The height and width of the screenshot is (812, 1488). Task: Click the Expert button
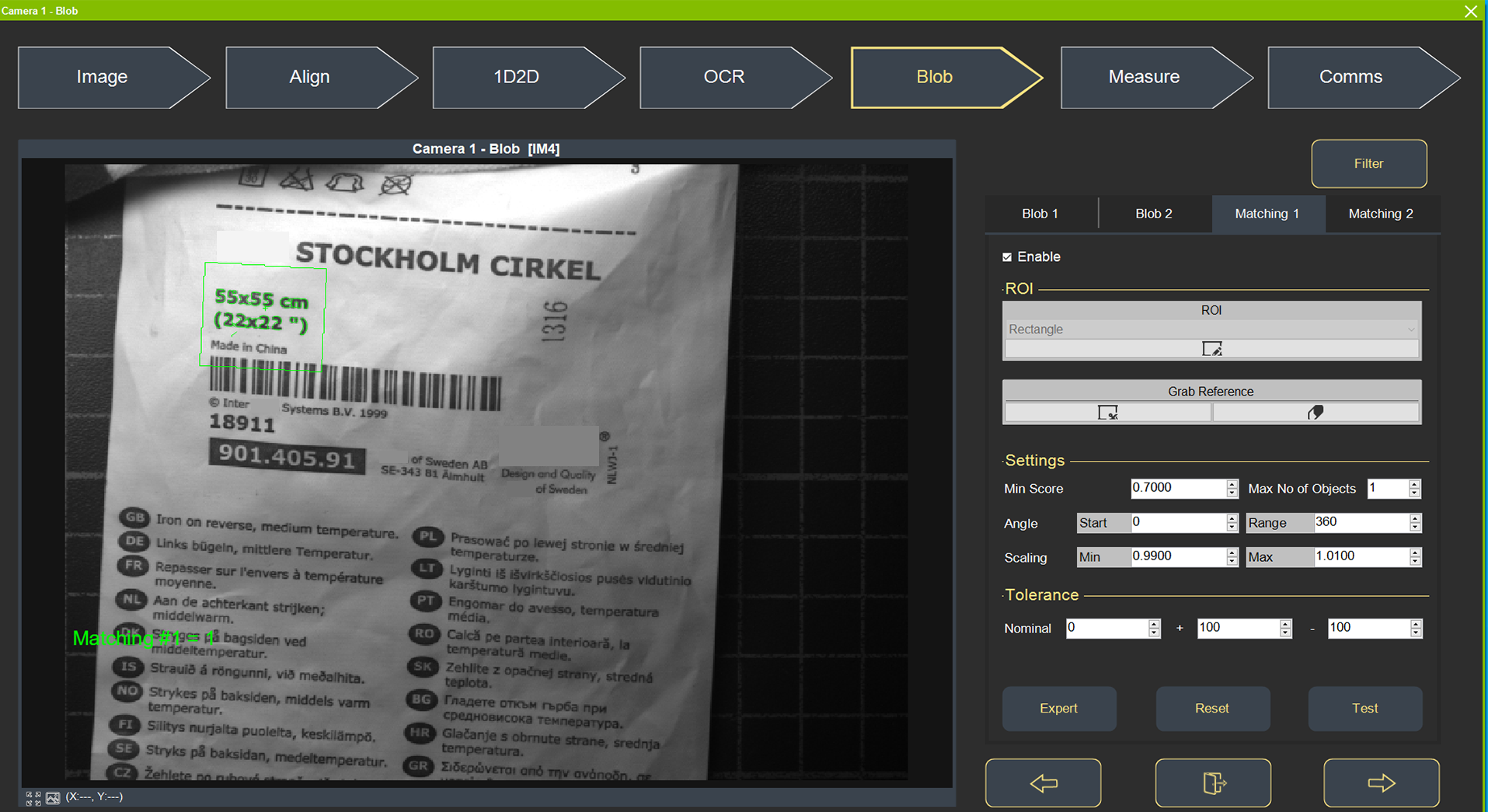(1059, 709)
